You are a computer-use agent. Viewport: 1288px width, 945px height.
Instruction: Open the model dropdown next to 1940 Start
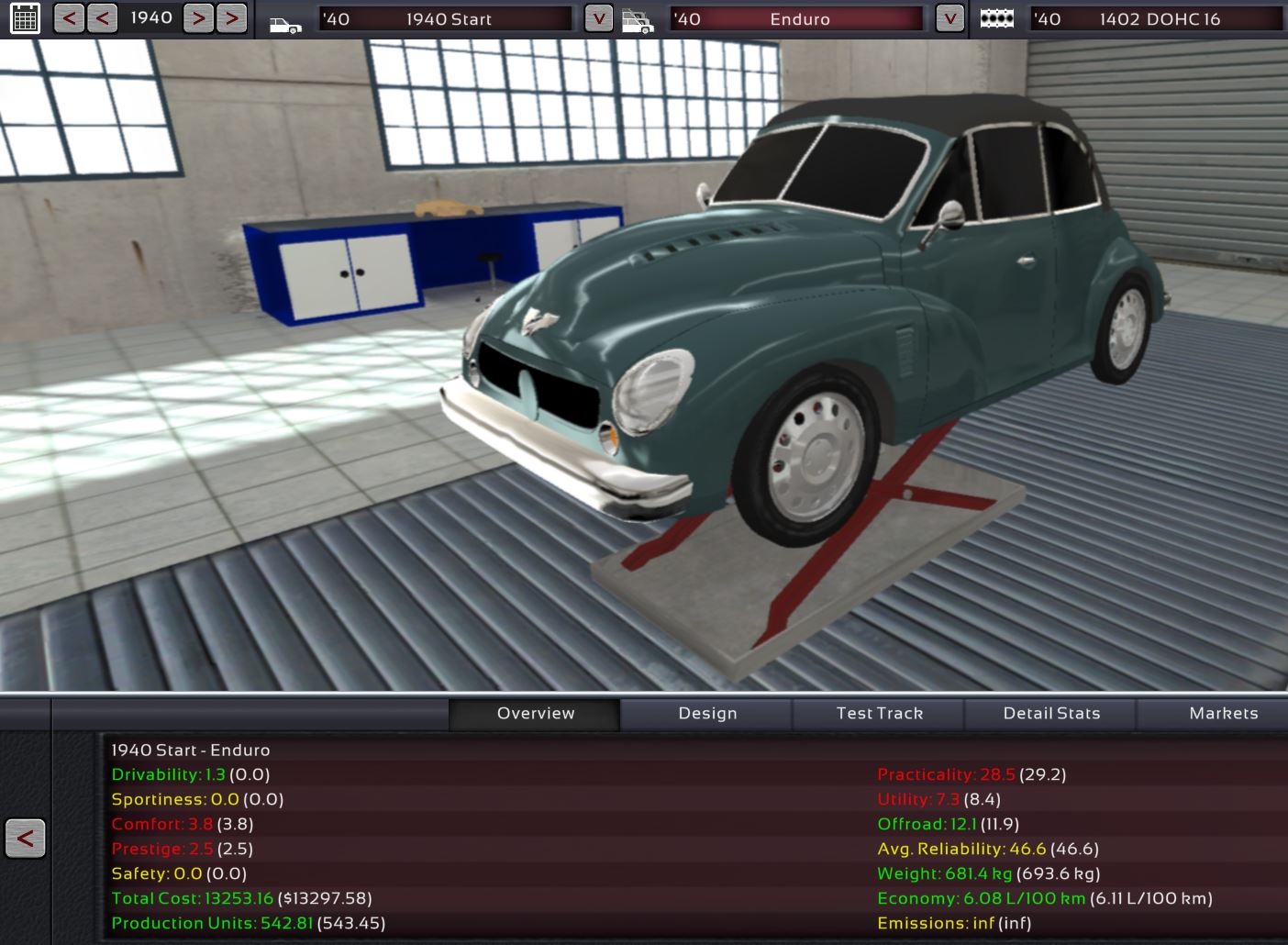tap(598, 18)
